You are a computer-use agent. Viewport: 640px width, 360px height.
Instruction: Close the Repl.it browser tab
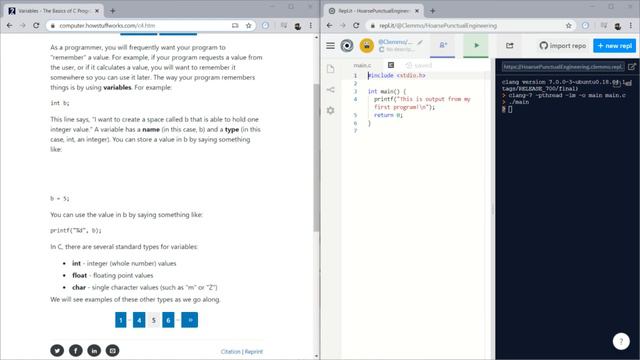[417, 11]
